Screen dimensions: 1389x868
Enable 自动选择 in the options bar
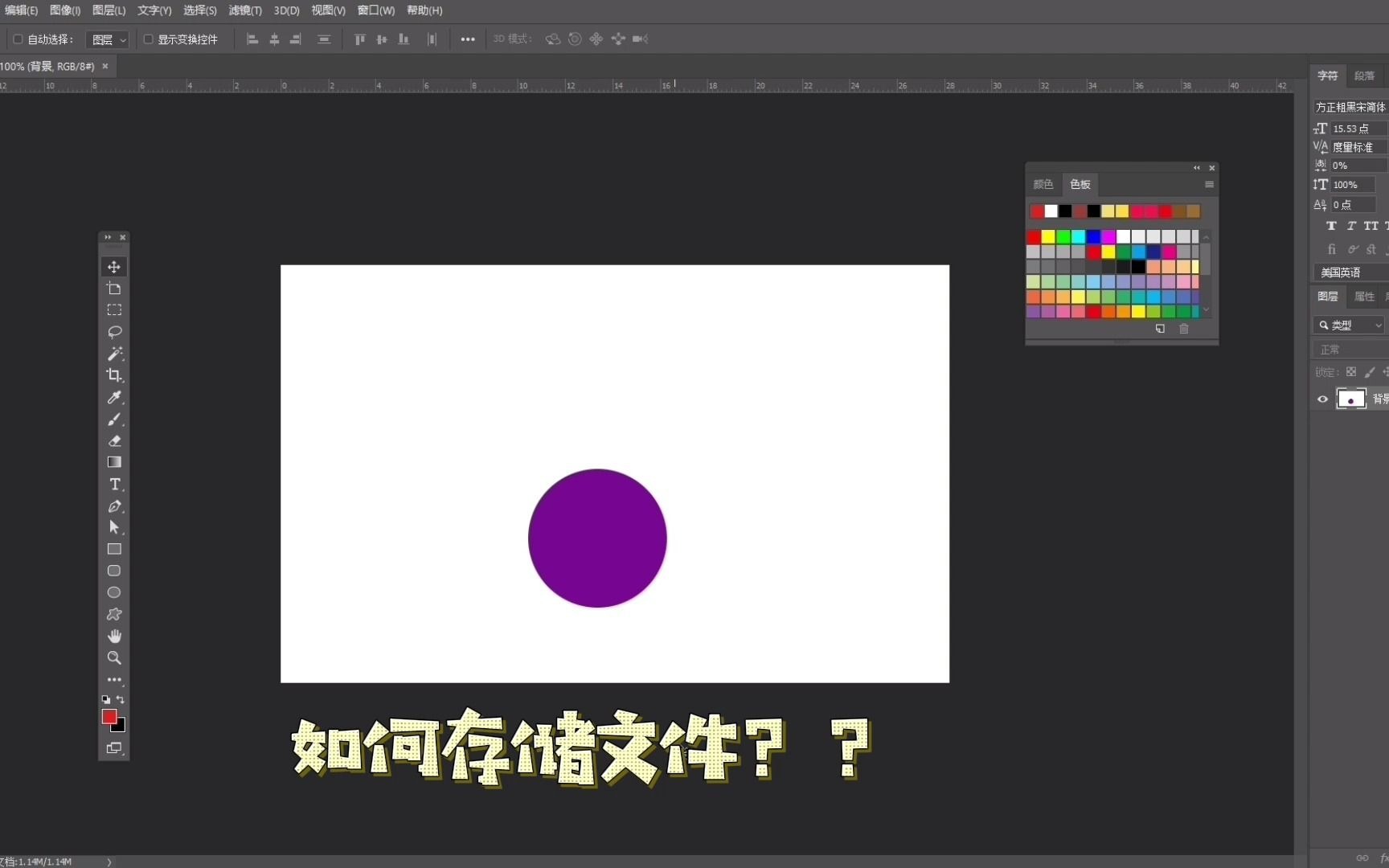click(16, 39)
